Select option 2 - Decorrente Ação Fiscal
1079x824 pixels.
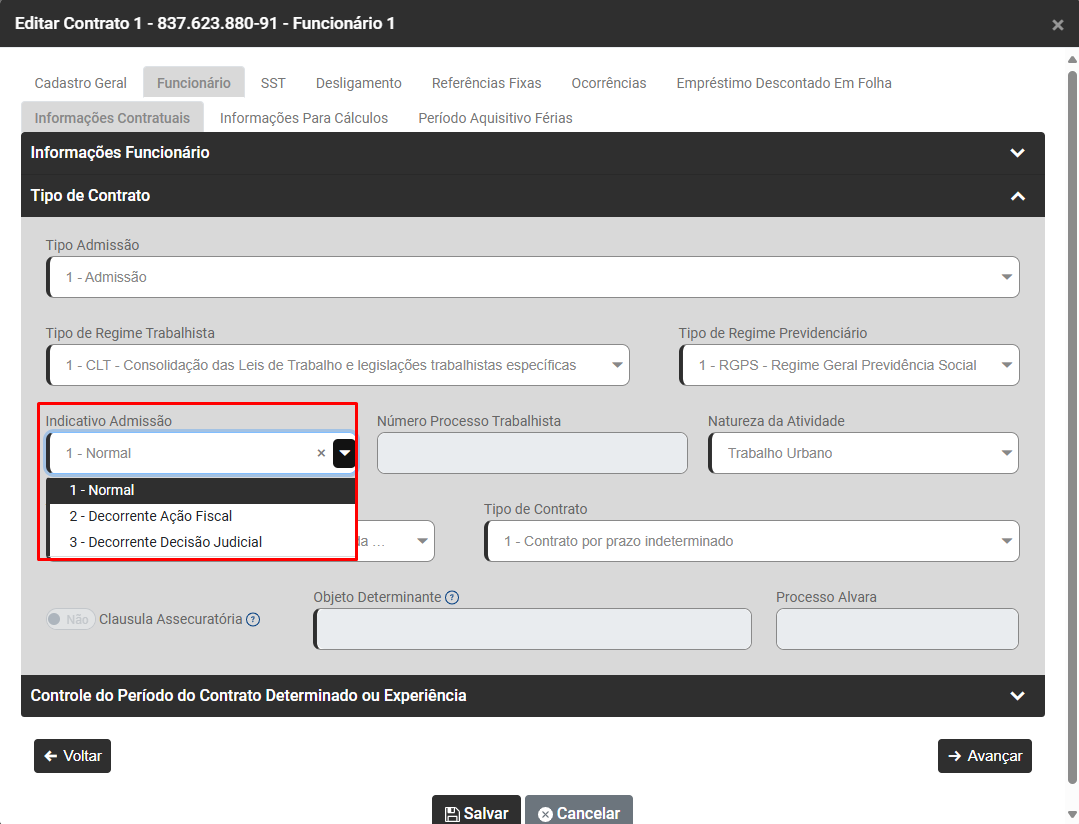151,516
